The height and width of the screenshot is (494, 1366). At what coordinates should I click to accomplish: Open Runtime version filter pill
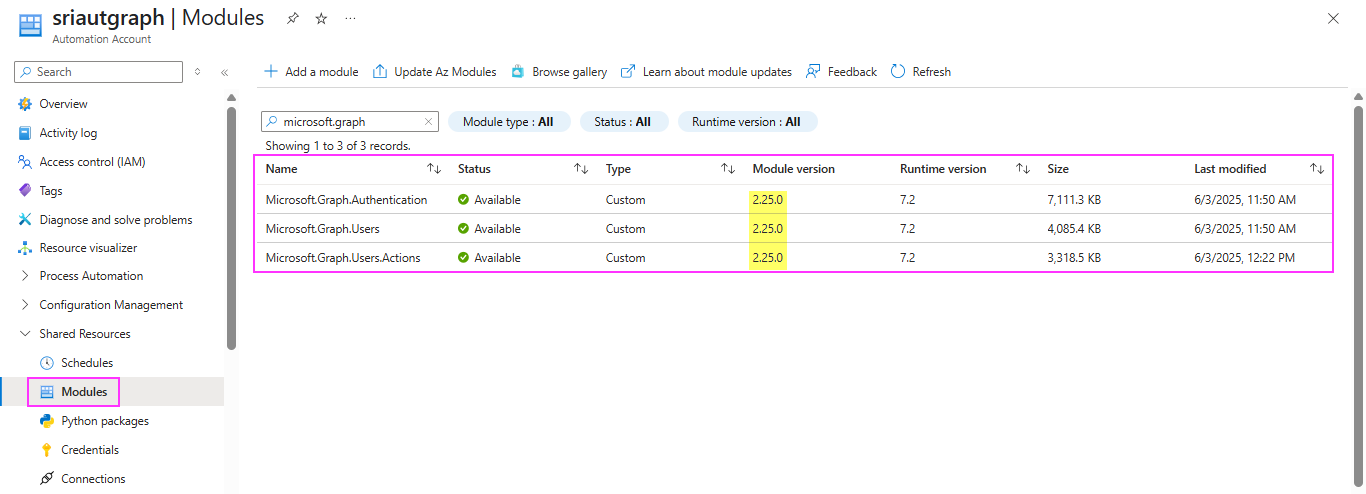coord(747,122)
